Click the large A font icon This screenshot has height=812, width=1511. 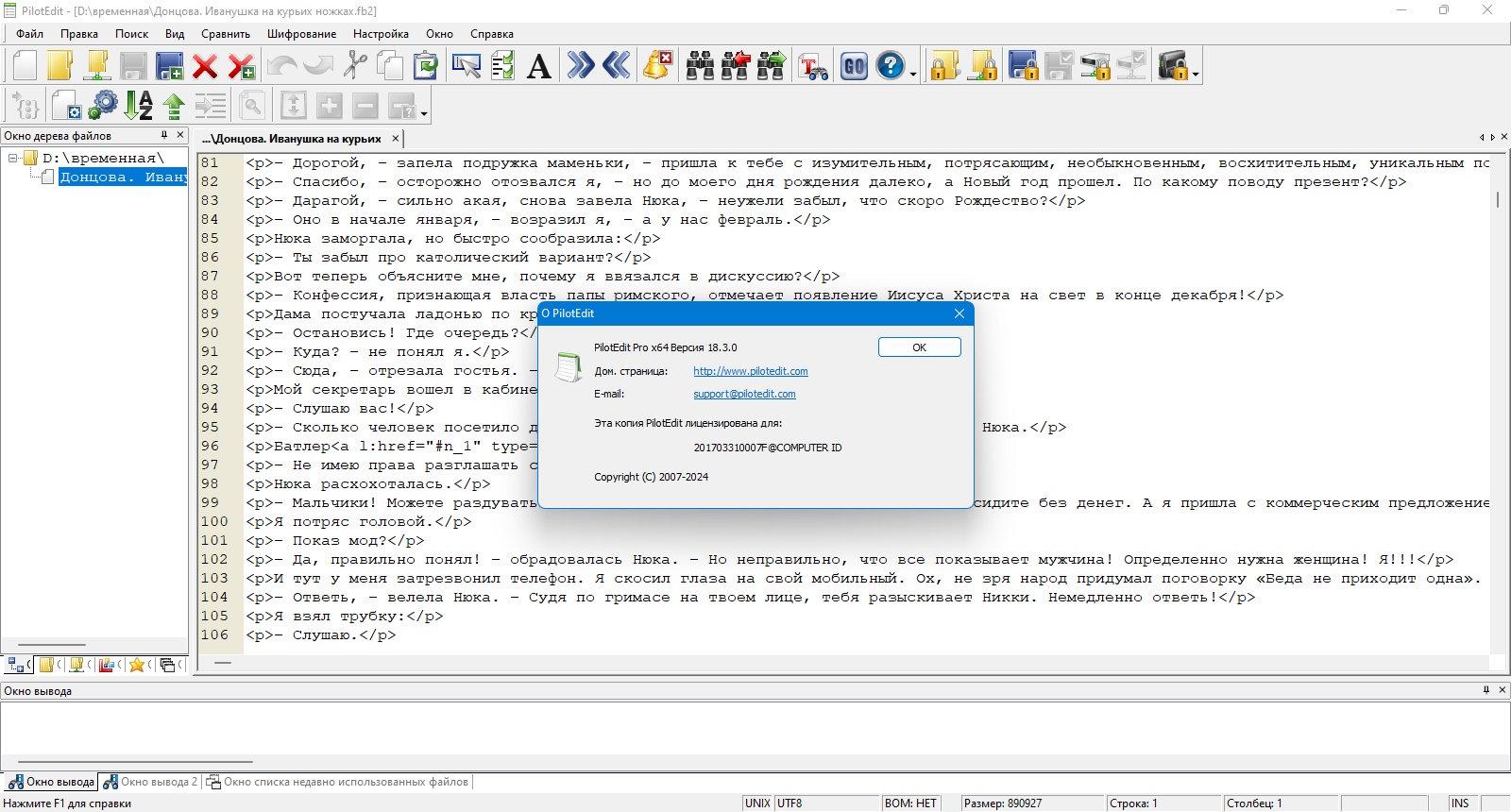click(538, 66)
